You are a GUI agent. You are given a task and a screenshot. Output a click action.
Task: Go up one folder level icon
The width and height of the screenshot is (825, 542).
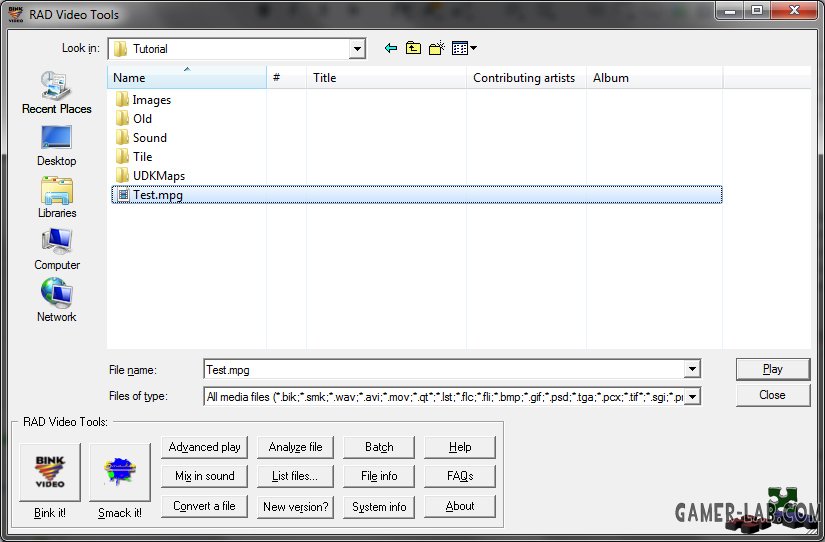point(414,48)
